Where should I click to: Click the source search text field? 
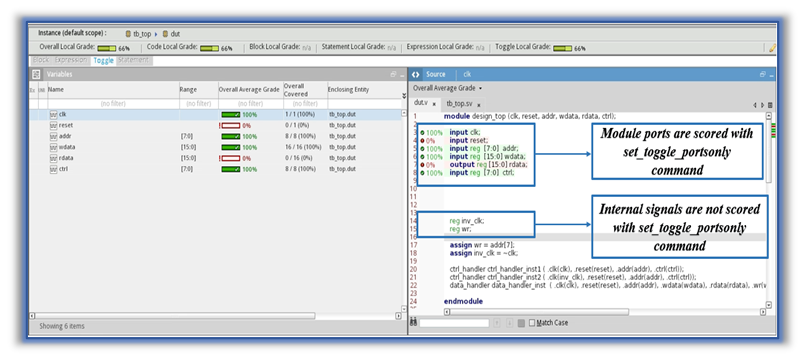(454, 323)
